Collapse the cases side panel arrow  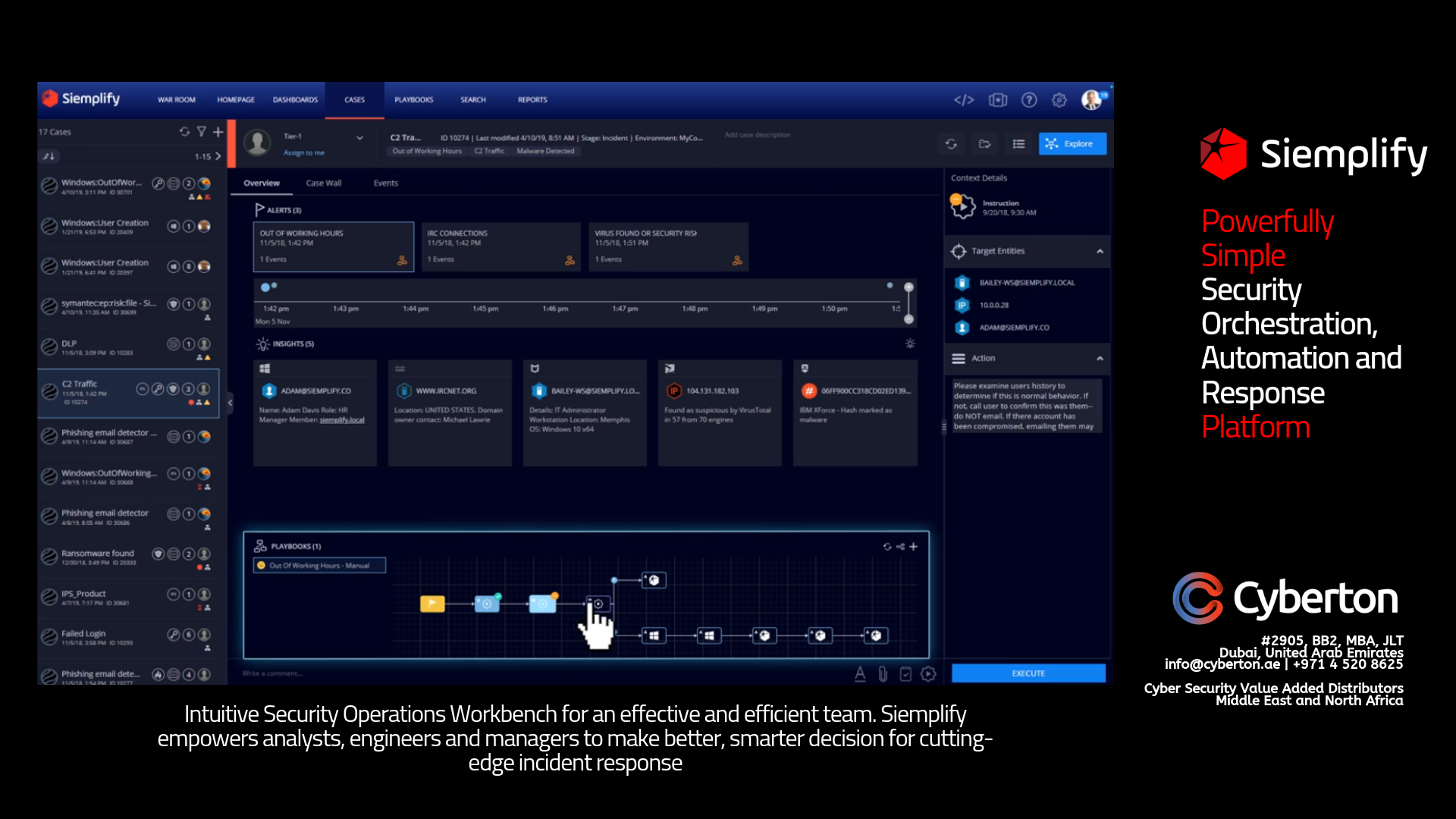tap(231, 403)
